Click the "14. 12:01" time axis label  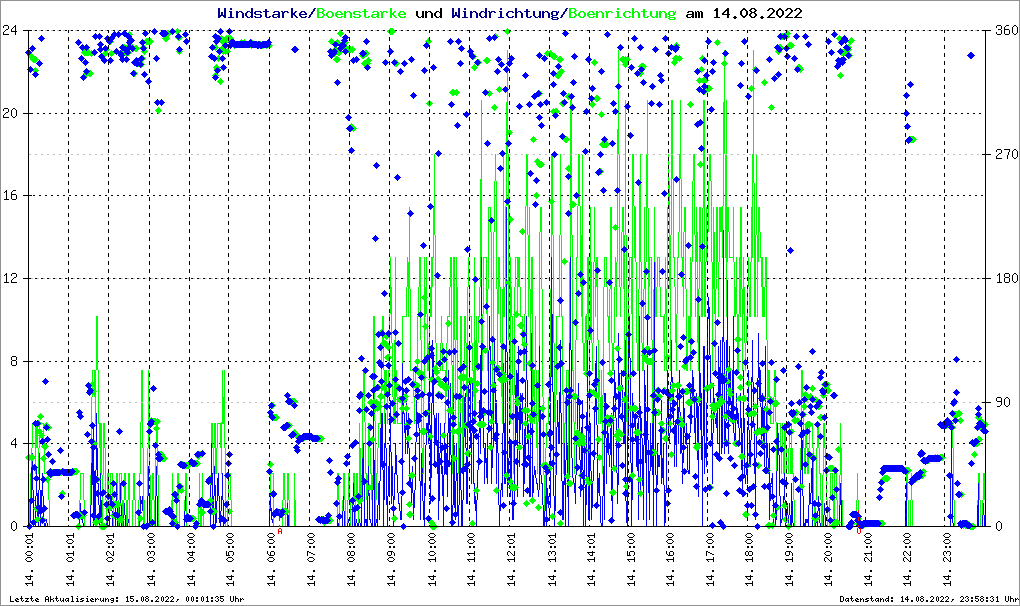coord(511,560)
